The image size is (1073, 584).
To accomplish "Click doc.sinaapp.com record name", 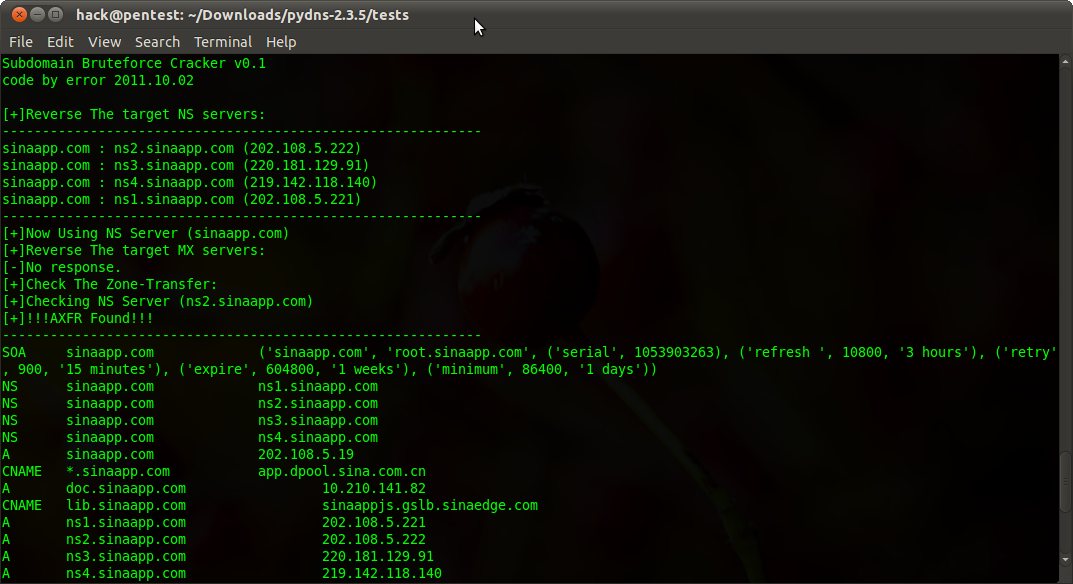I will (x=126, y=488).
